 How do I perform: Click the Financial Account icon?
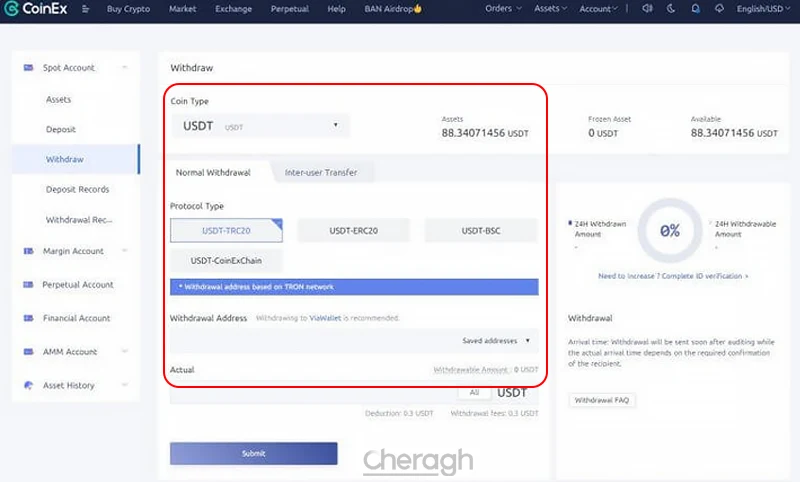29,318
